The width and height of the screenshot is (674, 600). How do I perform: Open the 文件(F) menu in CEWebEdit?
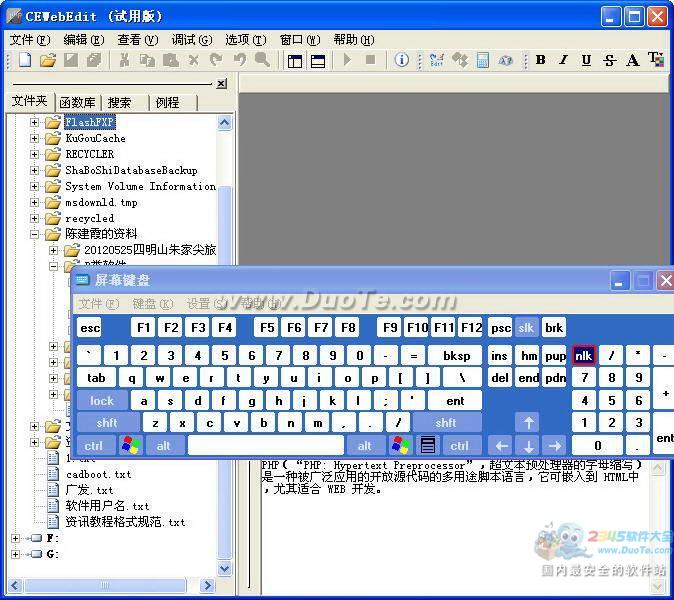click(30, 40)
